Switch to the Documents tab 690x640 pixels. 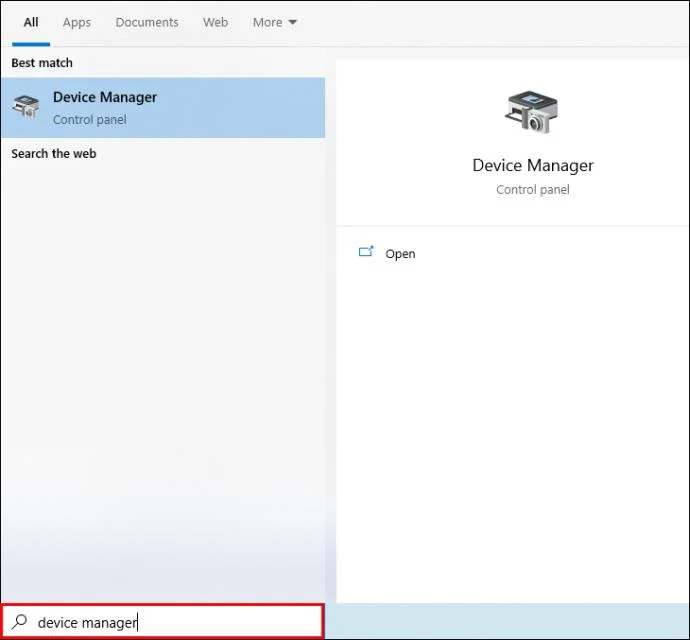[x=147, y=22]
